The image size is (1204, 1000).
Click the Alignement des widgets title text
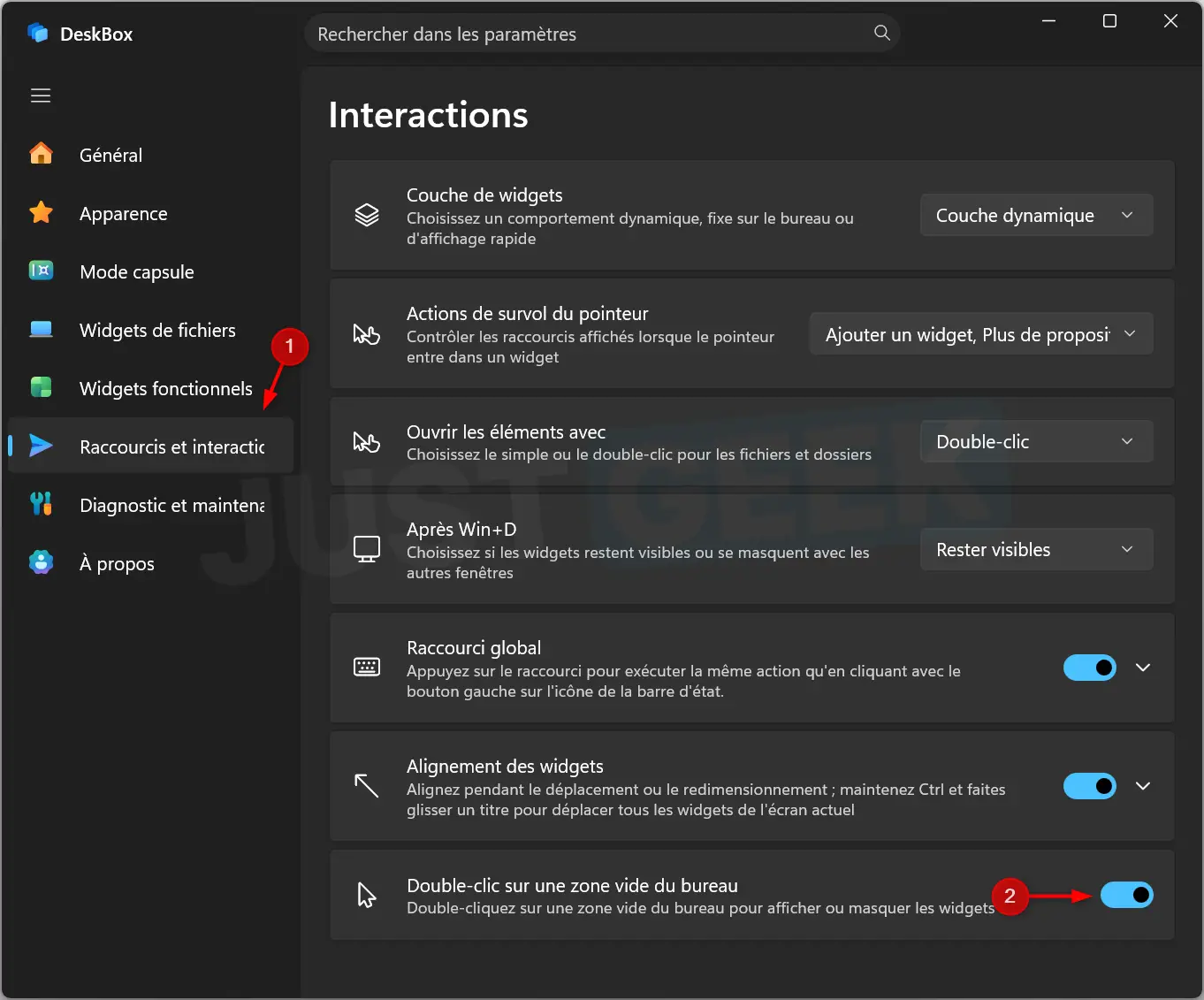(505, 766)
